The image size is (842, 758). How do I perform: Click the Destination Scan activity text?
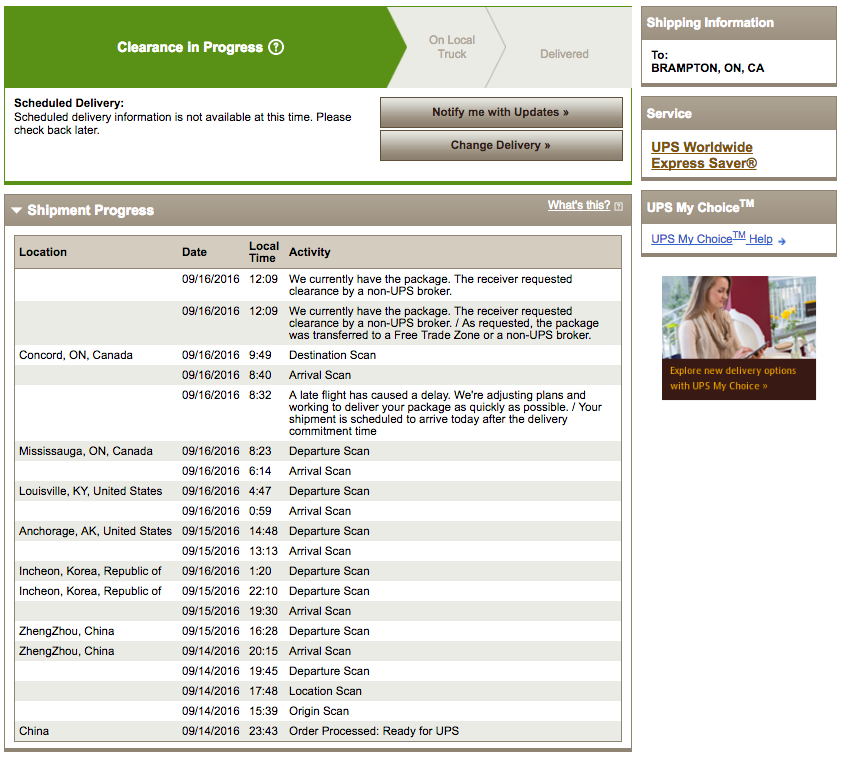point(332,355)
